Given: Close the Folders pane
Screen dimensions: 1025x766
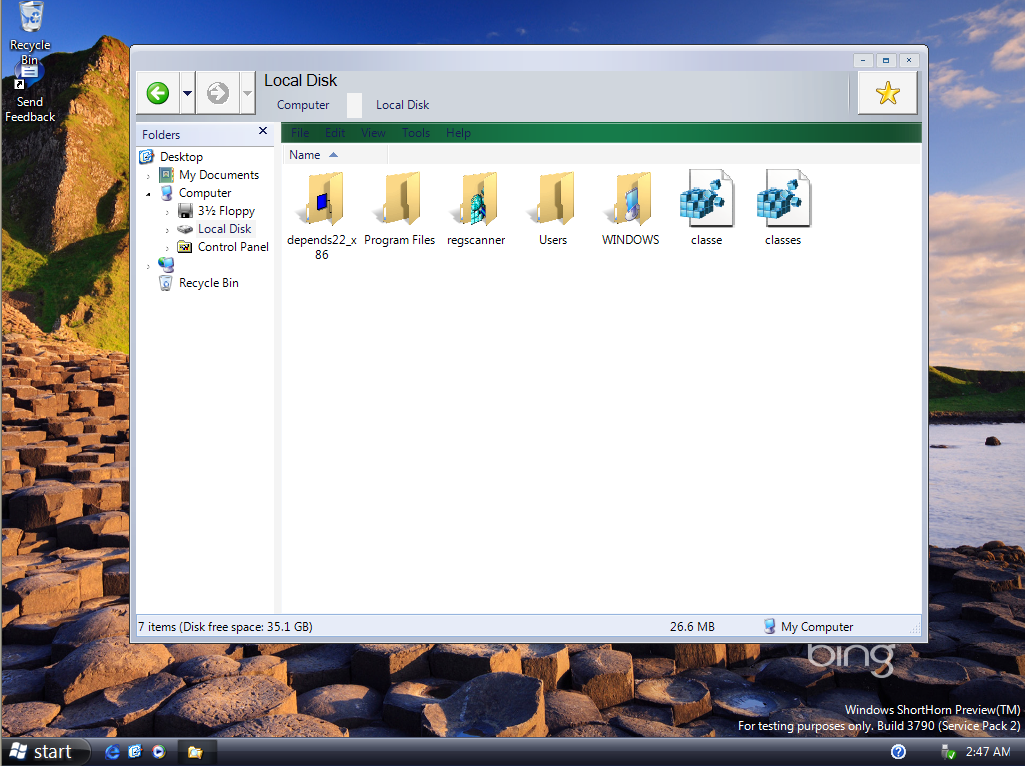Looking at the screenshot, I should [263, 131].
